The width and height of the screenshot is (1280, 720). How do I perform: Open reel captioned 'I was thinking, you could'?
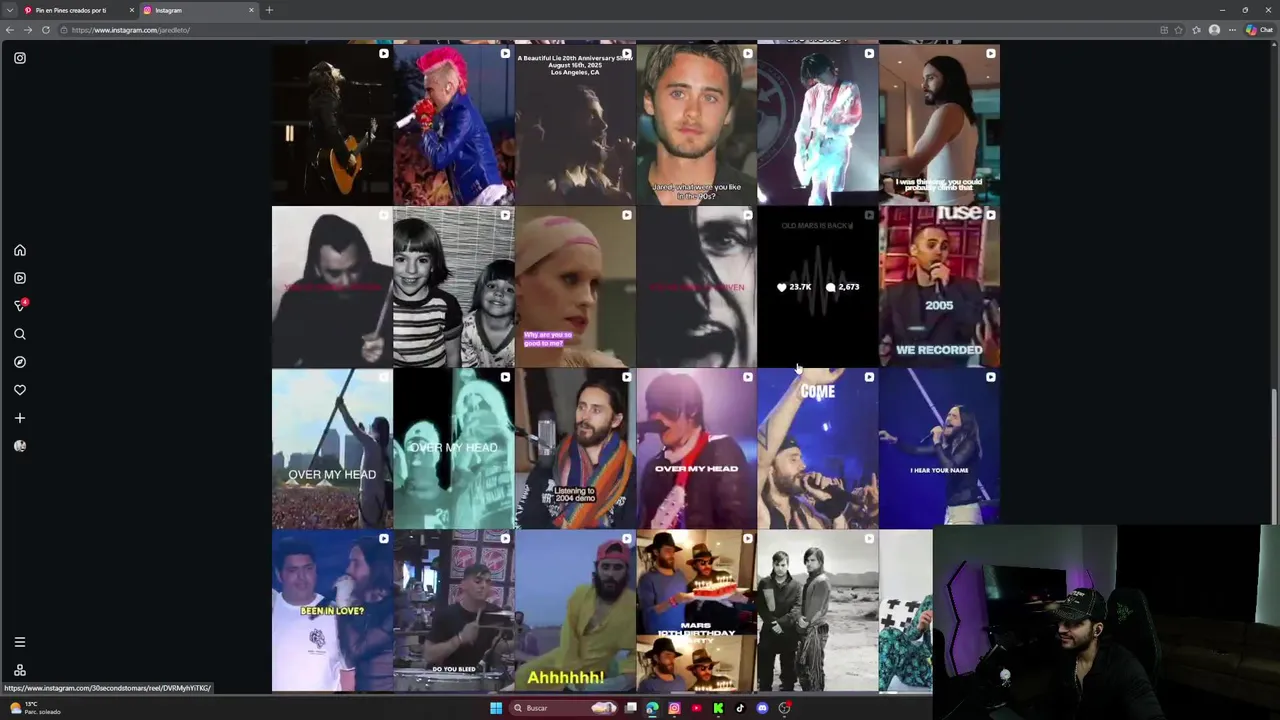coord(939,124)
